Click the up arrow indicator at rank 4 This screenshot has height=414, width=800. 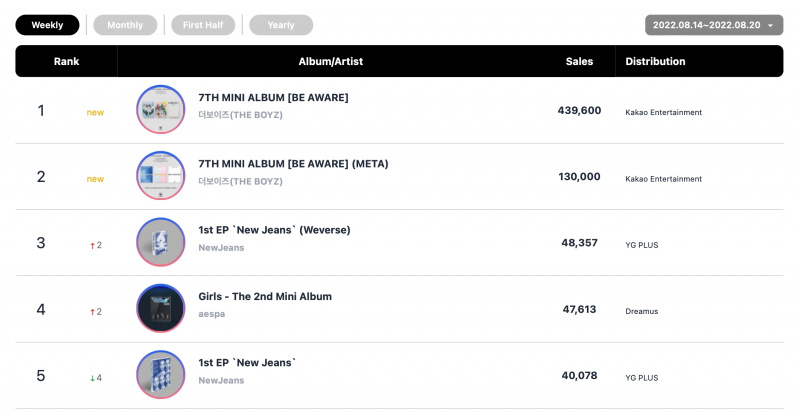point(92,312)
